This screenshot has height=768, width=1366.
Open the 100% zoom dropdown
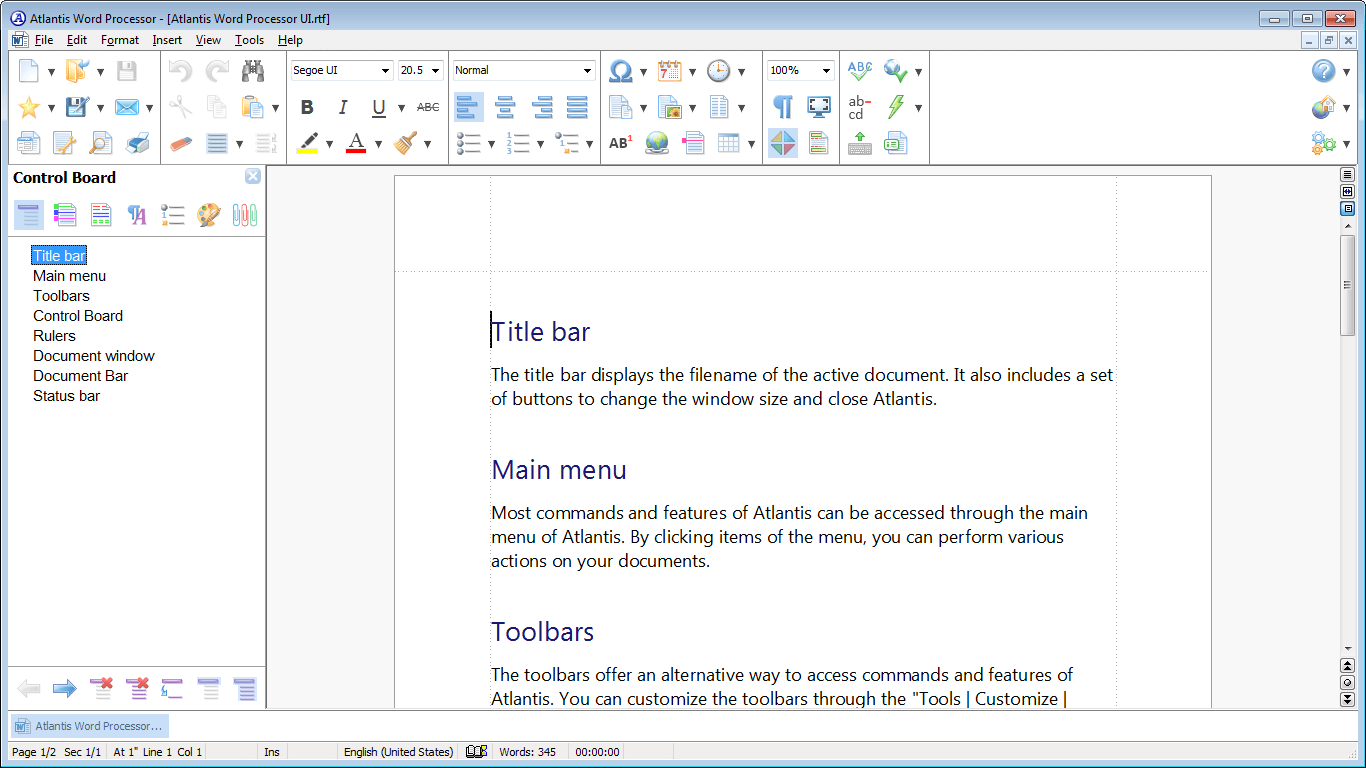coord(826,71)
